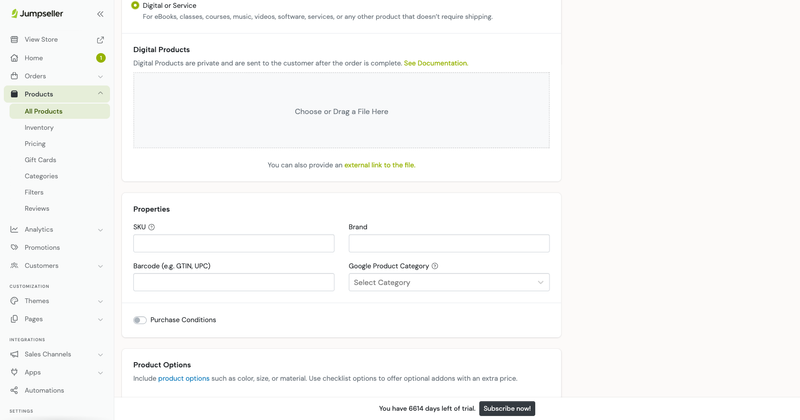Click the SKU input field
This screenshot has height=420, width=800.
(x=234, y=243)
